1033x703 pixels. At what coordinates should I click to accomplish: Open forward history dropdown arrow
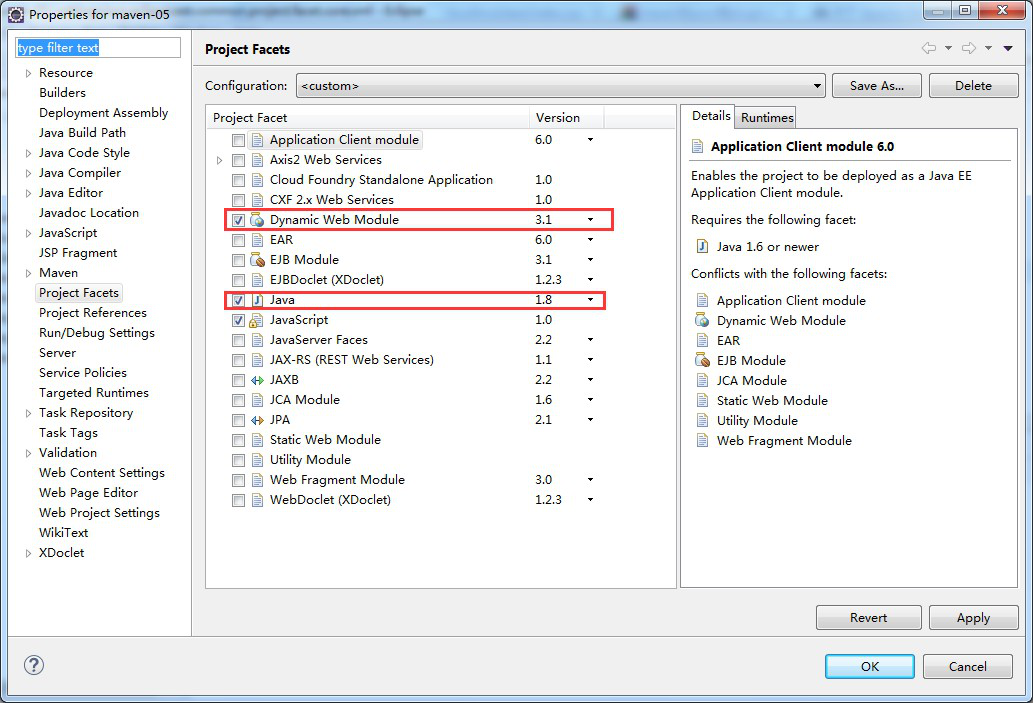click(x=988, y=48)
